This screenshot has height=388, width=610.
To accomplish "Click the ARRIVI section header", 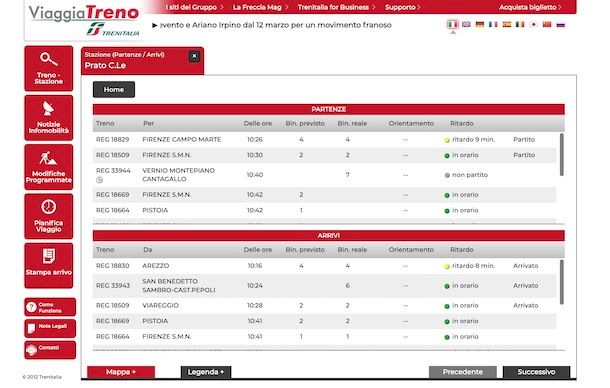I will [x=329, y=235].
